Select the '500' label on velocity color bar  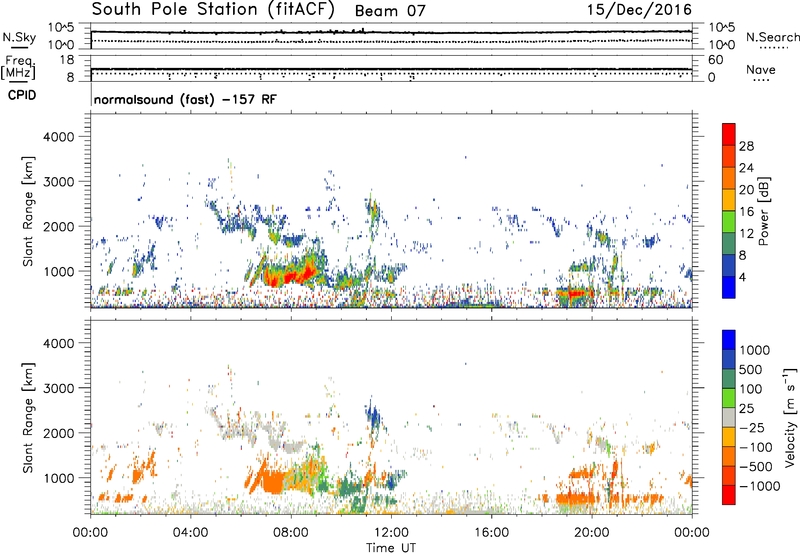point(751,370)
